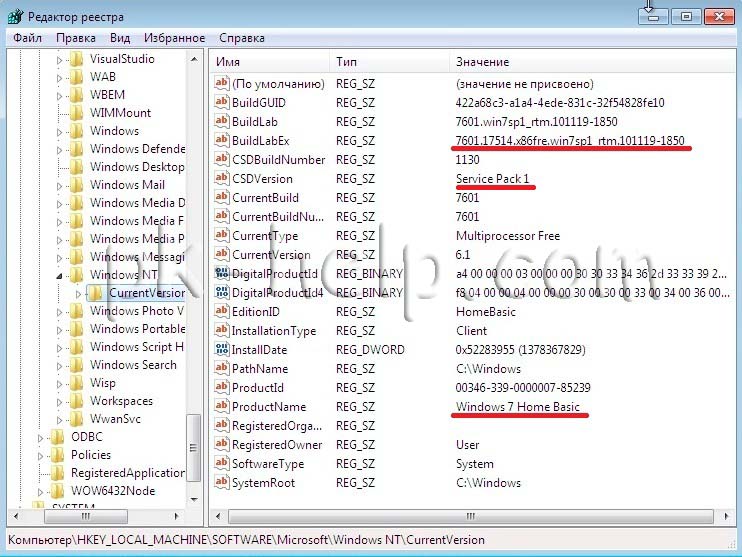The image size is (742, 557).
Task: Select the PathName value row
Action: [x=472, y=369]
